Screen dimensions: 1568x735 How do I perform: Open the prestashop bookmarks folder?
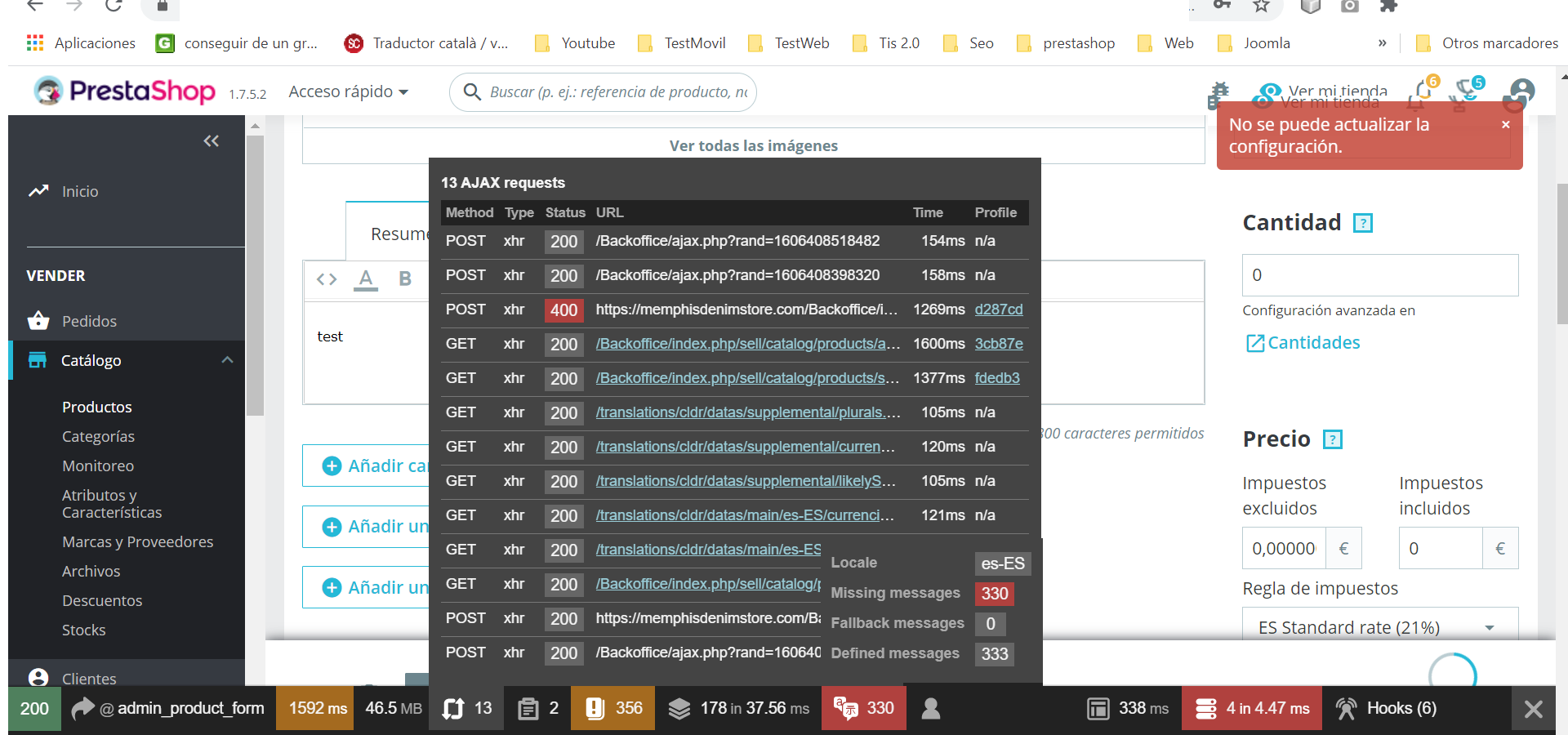point(1066,43)
